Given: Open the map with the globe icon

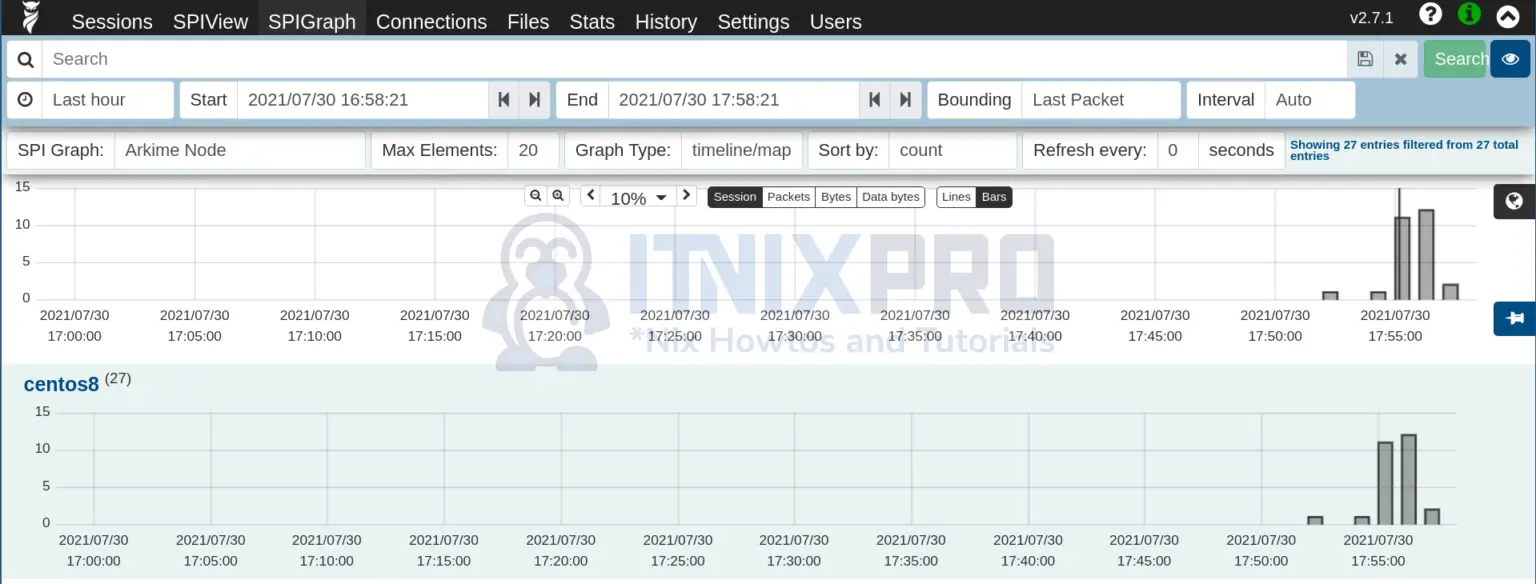Looking at the screenshot, I should click(x=1513, y=201).
